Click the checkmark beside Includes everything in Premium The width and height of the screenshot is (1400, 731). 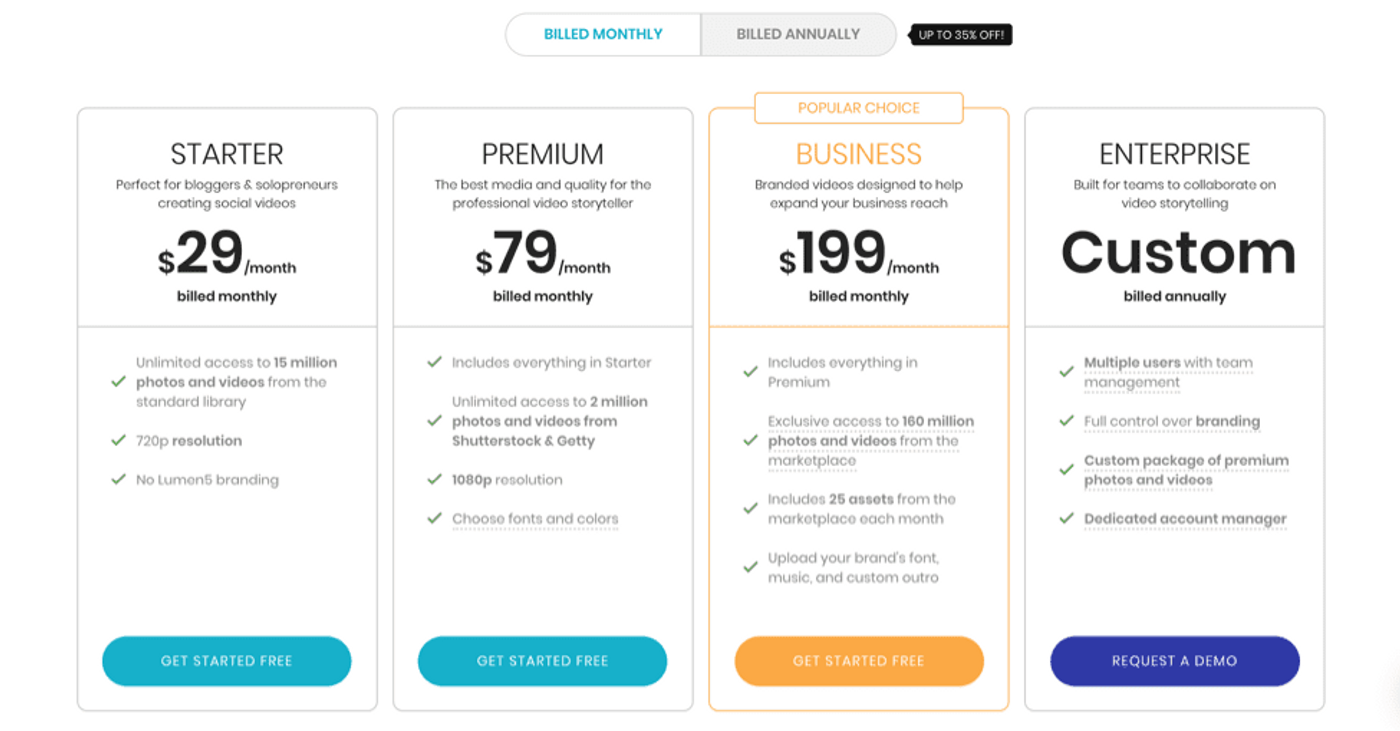pos(750,372)
